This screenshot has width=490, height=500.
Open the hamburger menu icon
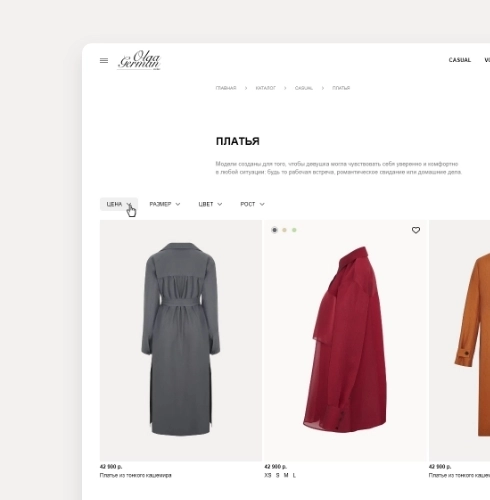104,61
